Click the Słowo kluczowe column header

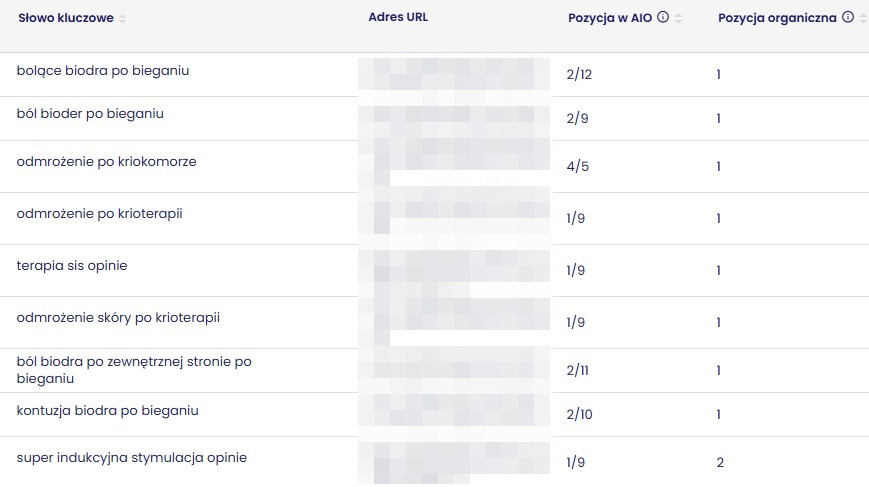[x=65, y=18]
